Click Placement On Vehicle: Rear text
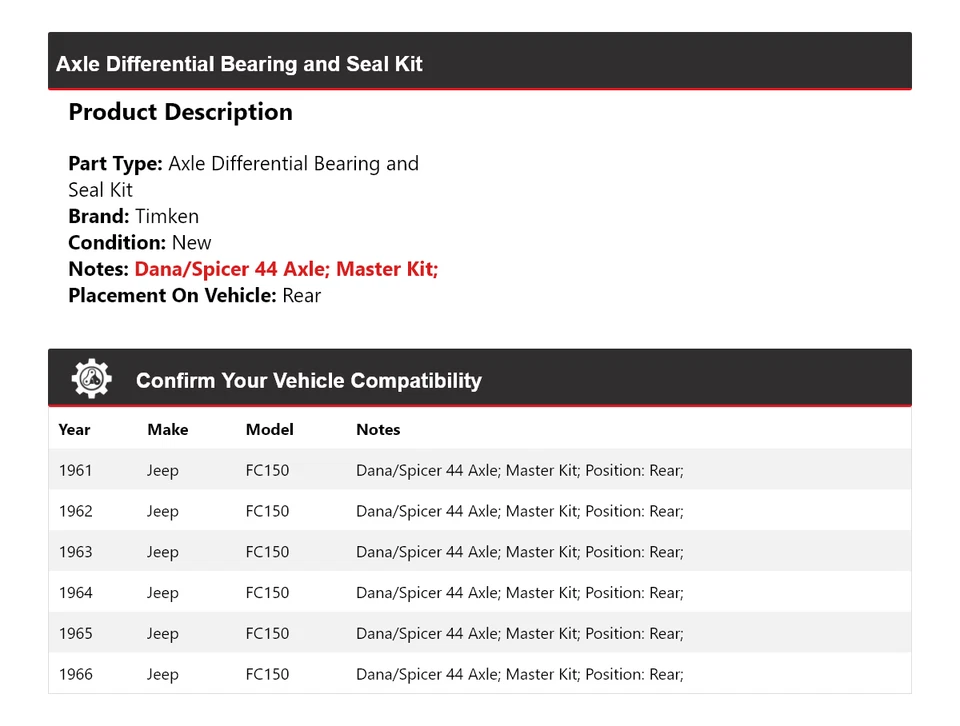 coord(194,295)
